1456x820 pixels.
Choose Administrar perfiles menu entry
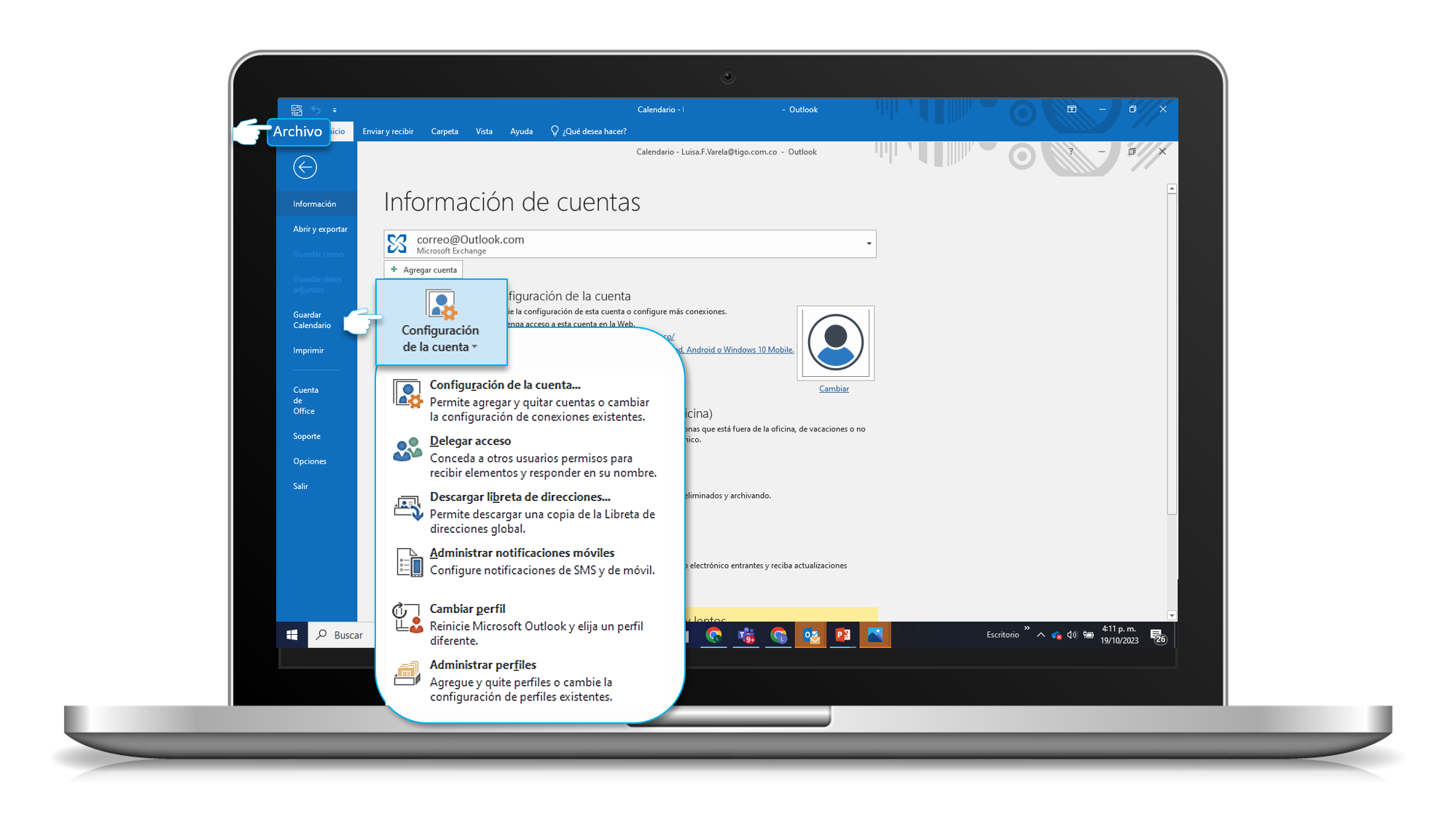(x=528, y=680)
